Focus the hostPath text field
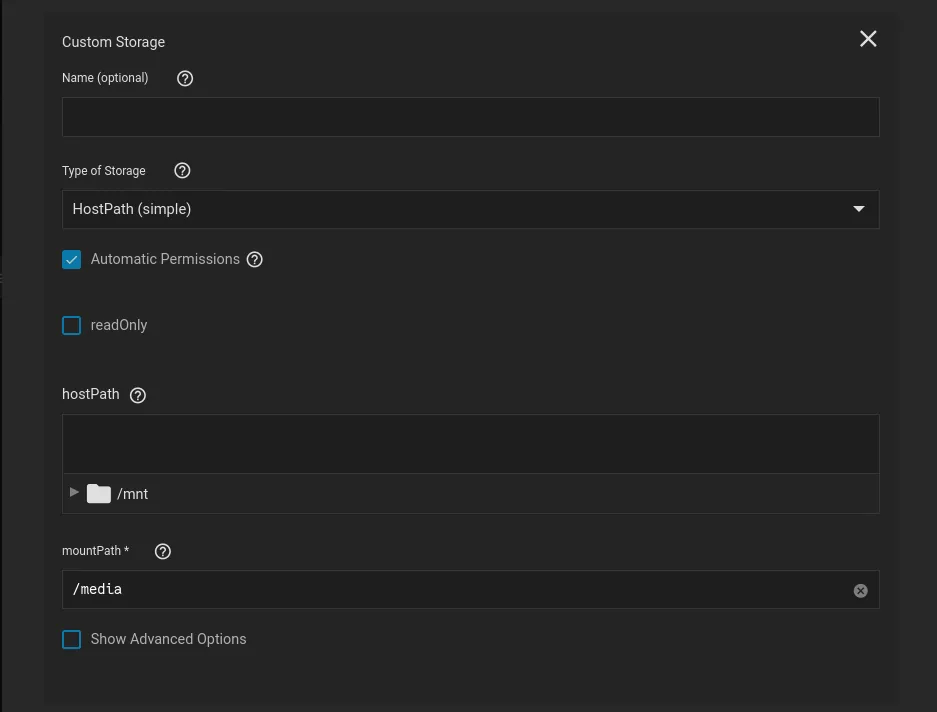The width and height of the screenshot is (937, 712). point(470,442)
